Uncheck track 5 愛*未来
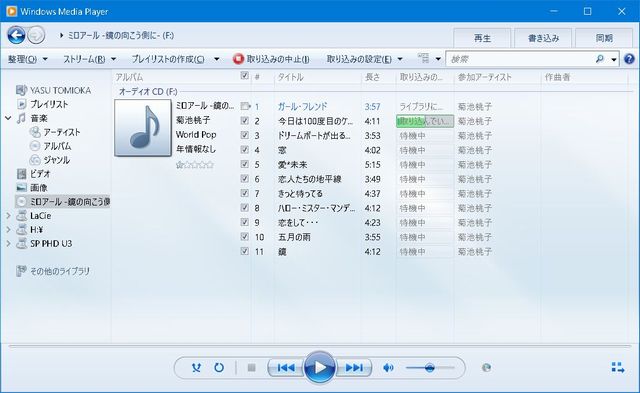Image resolution: width=640 pixels, height=393 pixels. [x=244, y=164]
